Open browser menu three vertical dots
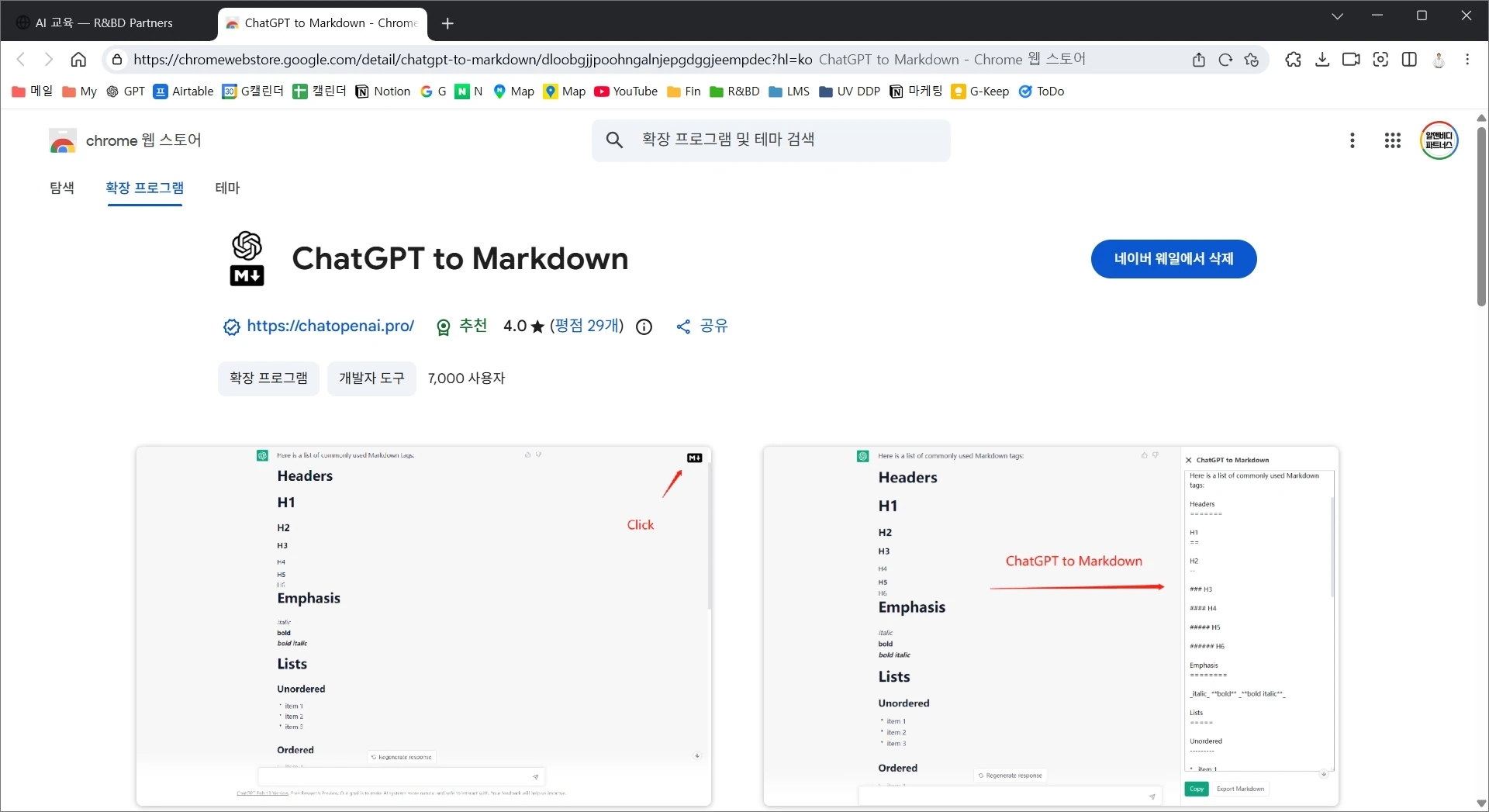The image size is (1489, 812). click(1467, 60)
